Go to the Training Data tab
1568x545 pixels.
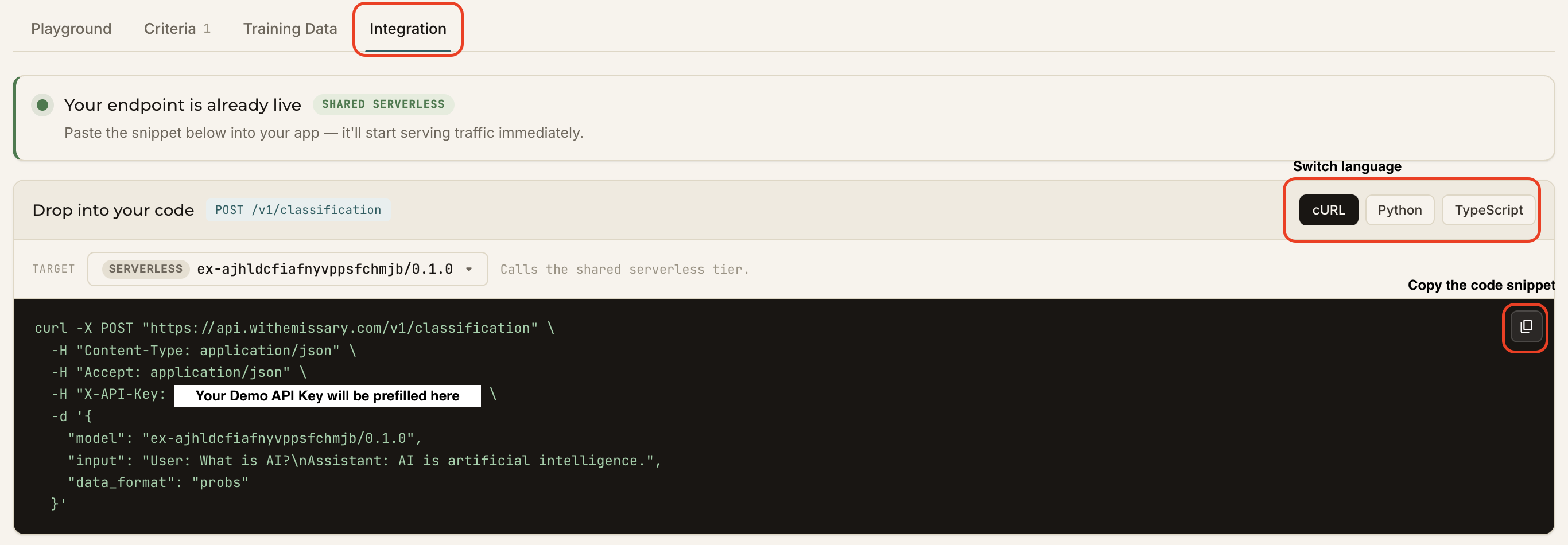(290, 29)
